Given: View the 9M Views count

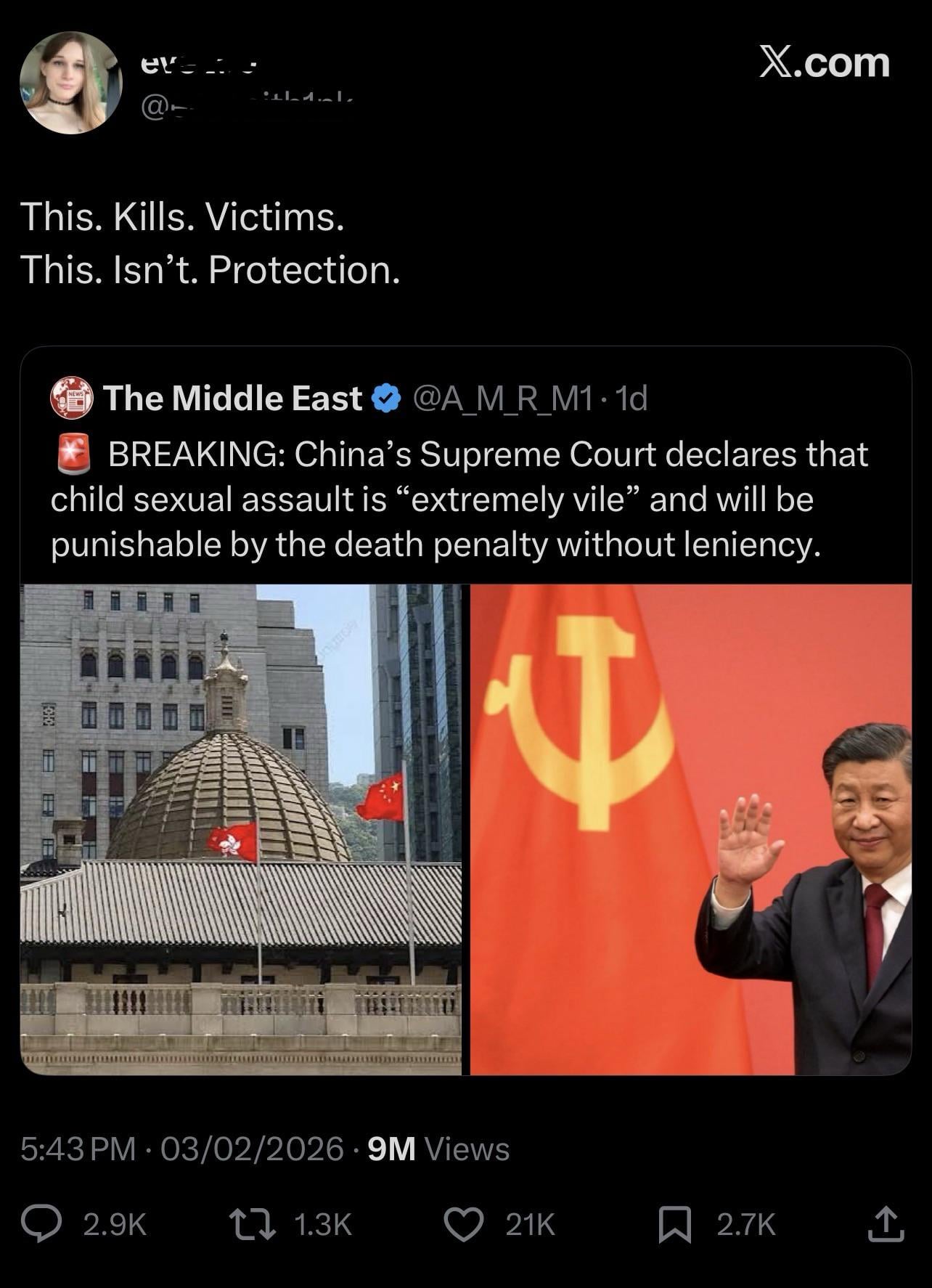Looking at the screenshot, I should tap(438, 1149).
